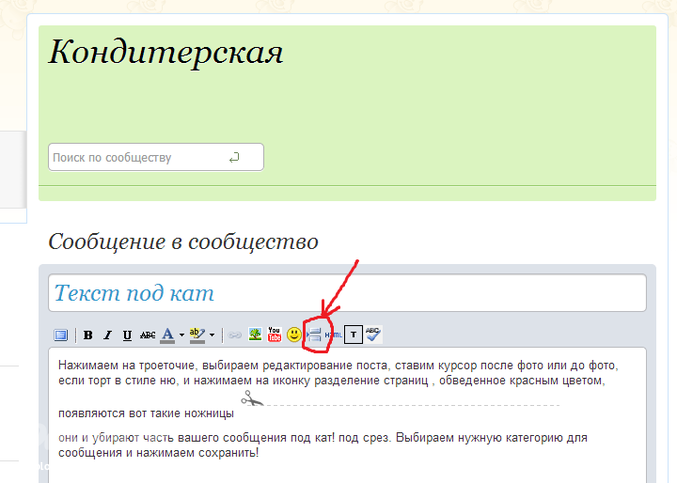The width and height of the screenshot is (677, 483).
Task: Click the community search field
Action: [135, 157]
